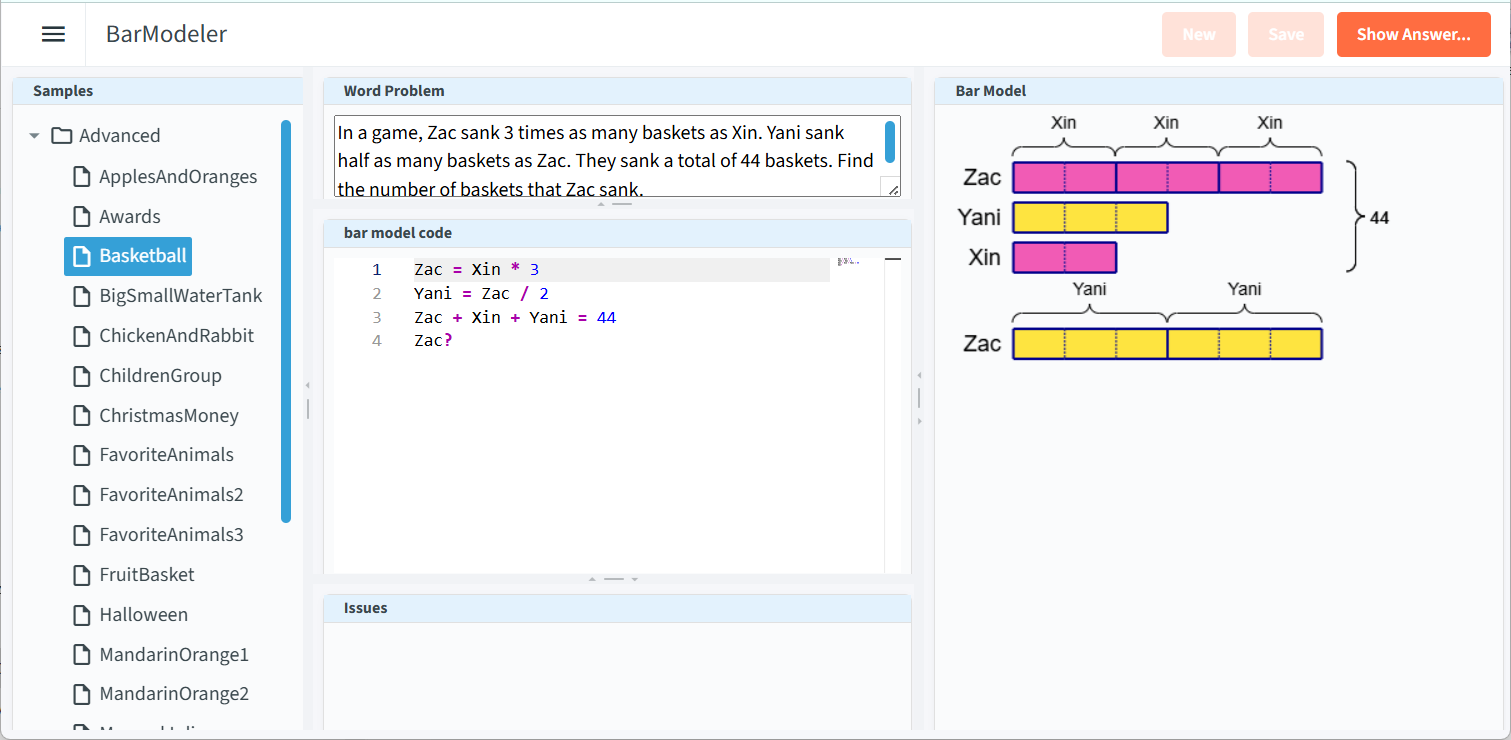1511x740 pixels.
Task: Click the code editor minimap
Action: tap(848, 262)
